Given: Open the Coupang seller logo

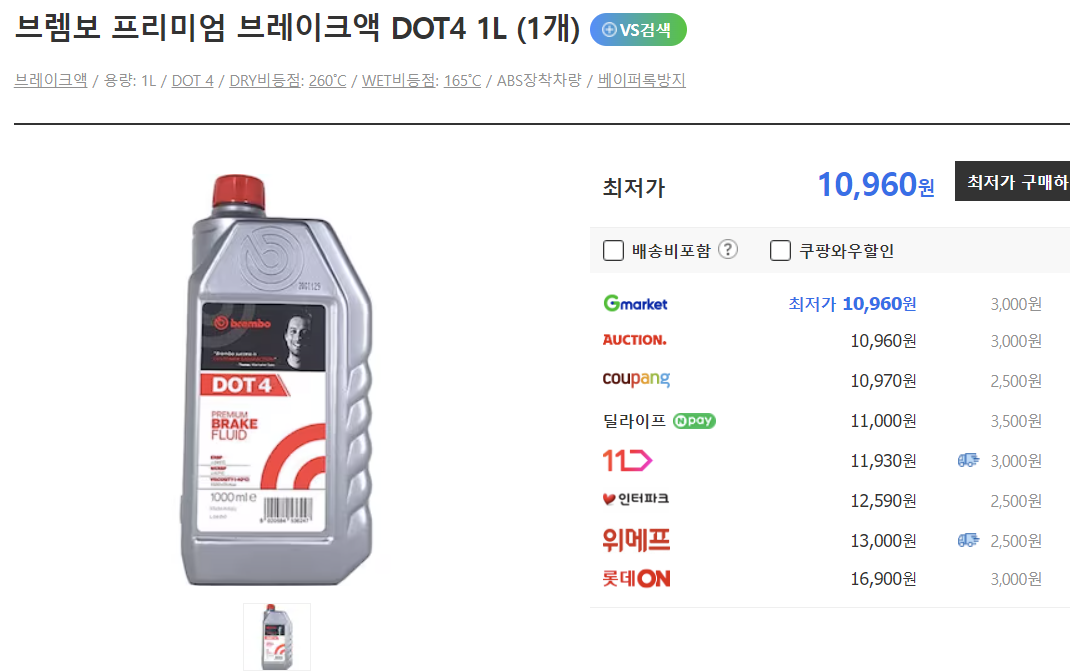Looking at the screenshot, I should click(x=636, y=379).
